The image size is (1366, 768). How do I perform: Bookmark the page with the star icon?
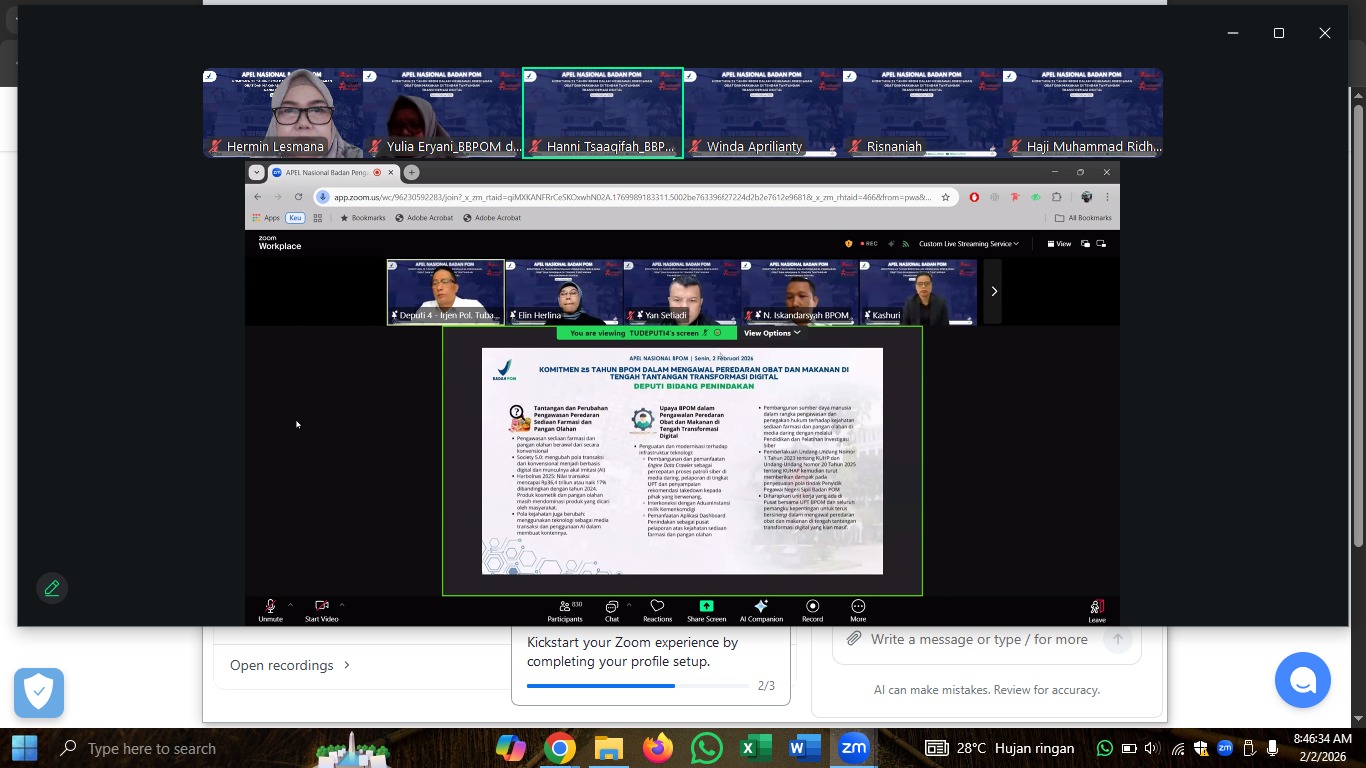coord(945,197)
